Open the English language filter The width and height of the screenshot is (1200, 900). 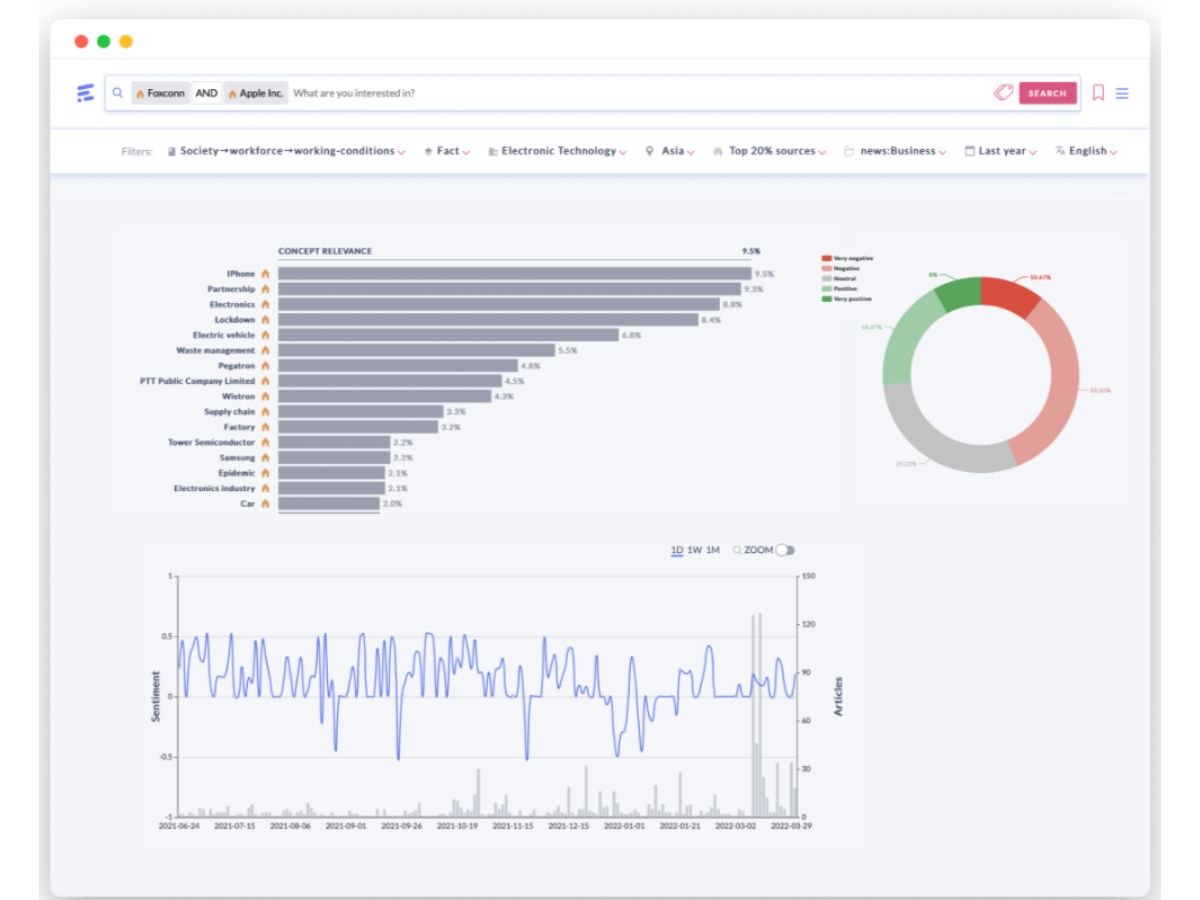click(1086, 151)
